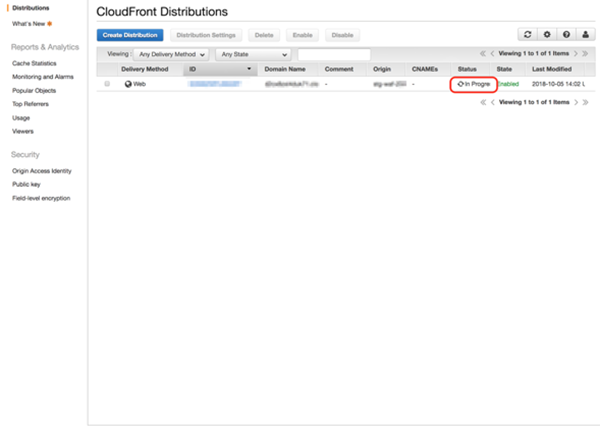
Task: Click the orange star beside What's New
Action: [x=49, y=24]
